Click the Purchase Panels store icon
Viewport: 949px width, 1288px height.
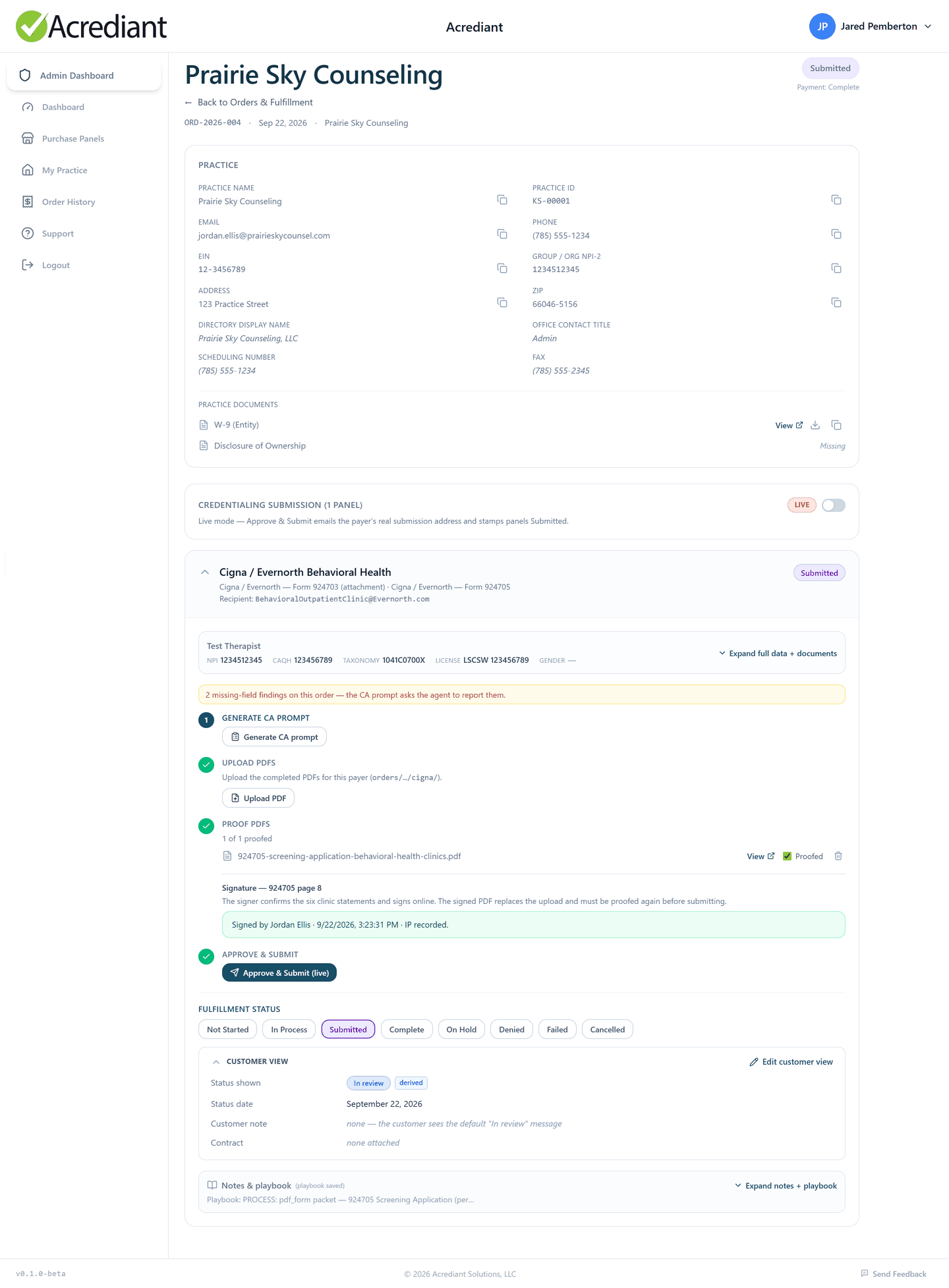pyautogui.click(x=28, y=138)
